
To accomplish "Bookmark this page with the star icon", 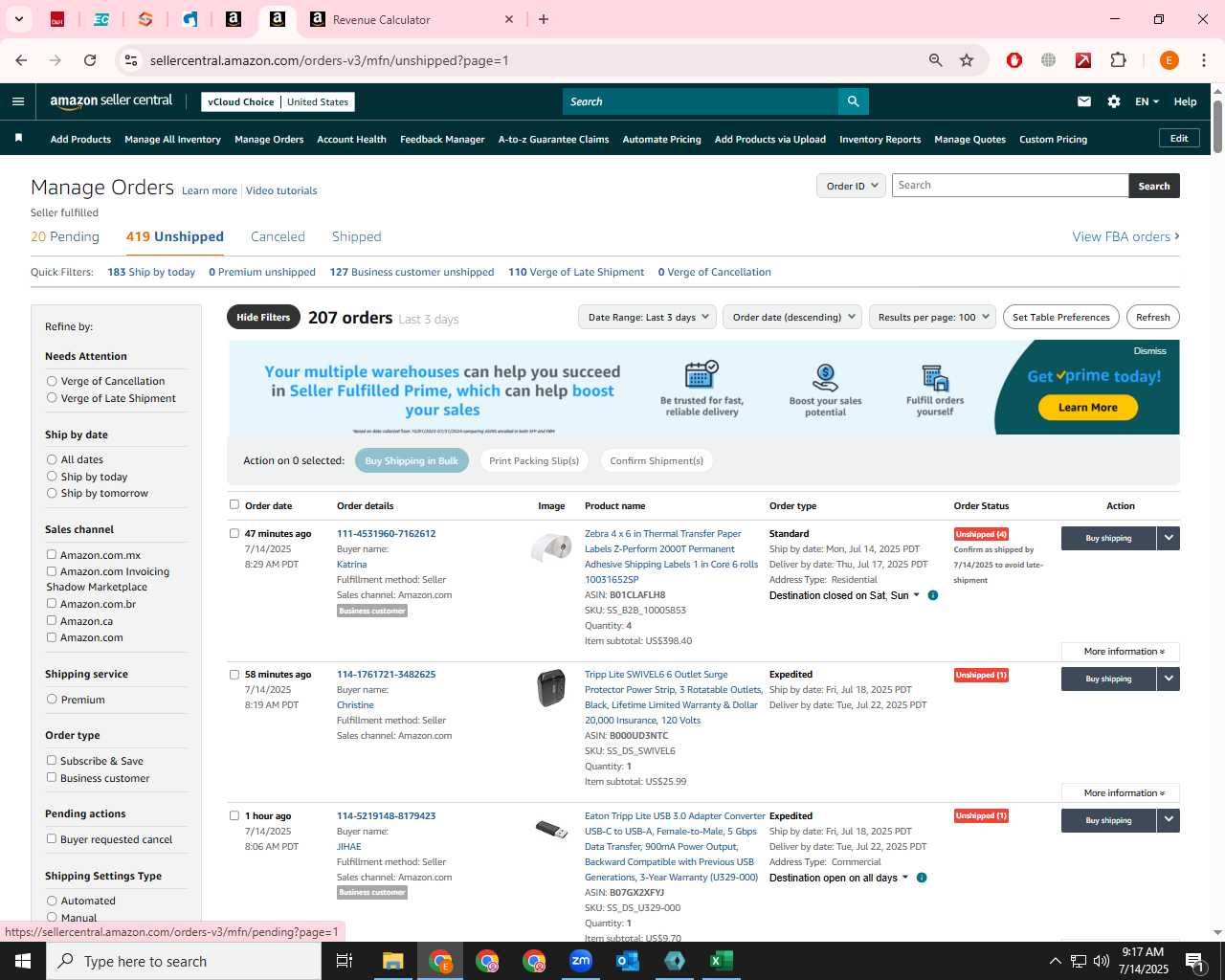I will 967,60.
